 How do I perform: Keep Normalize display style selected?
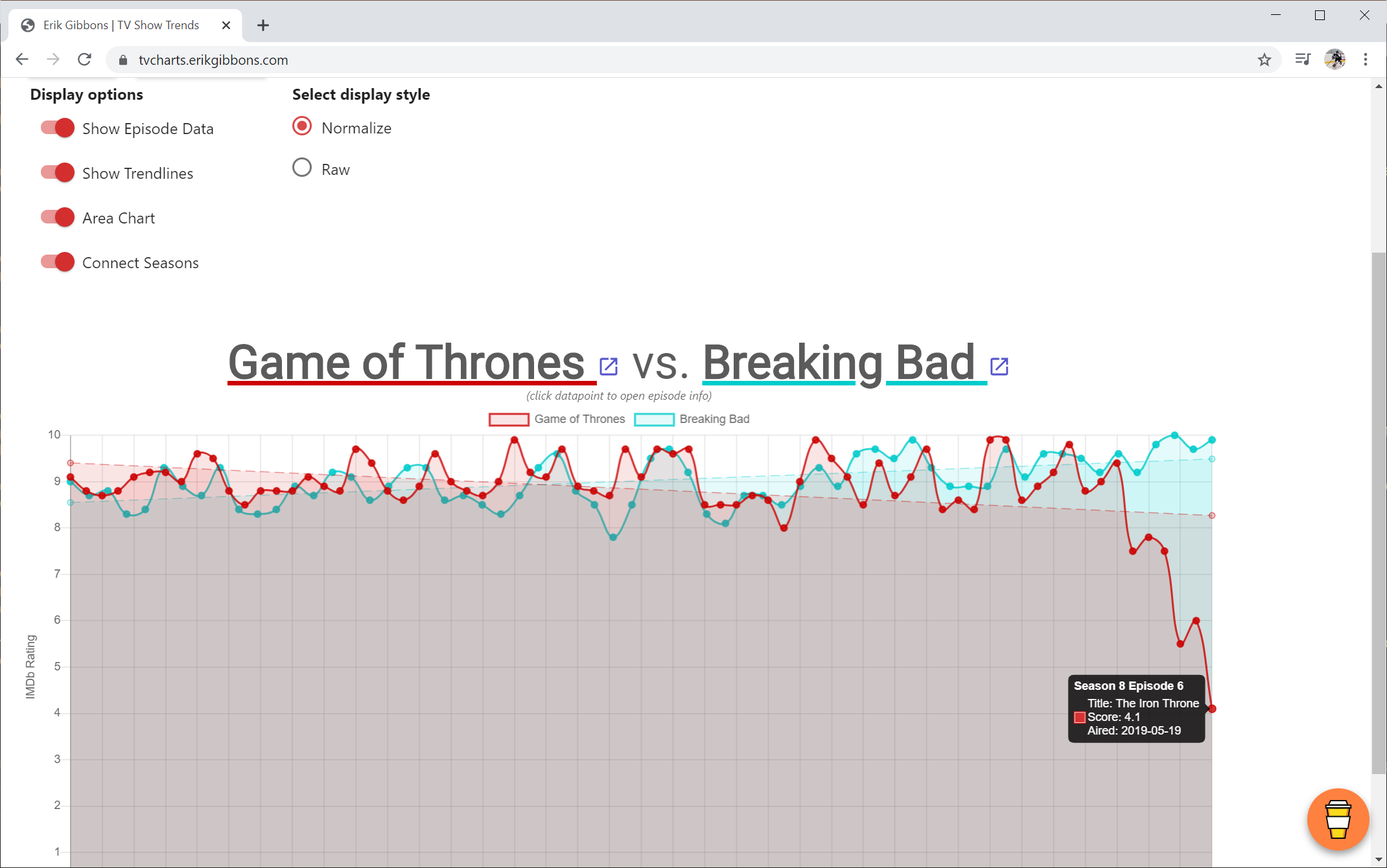coord(301,126)
